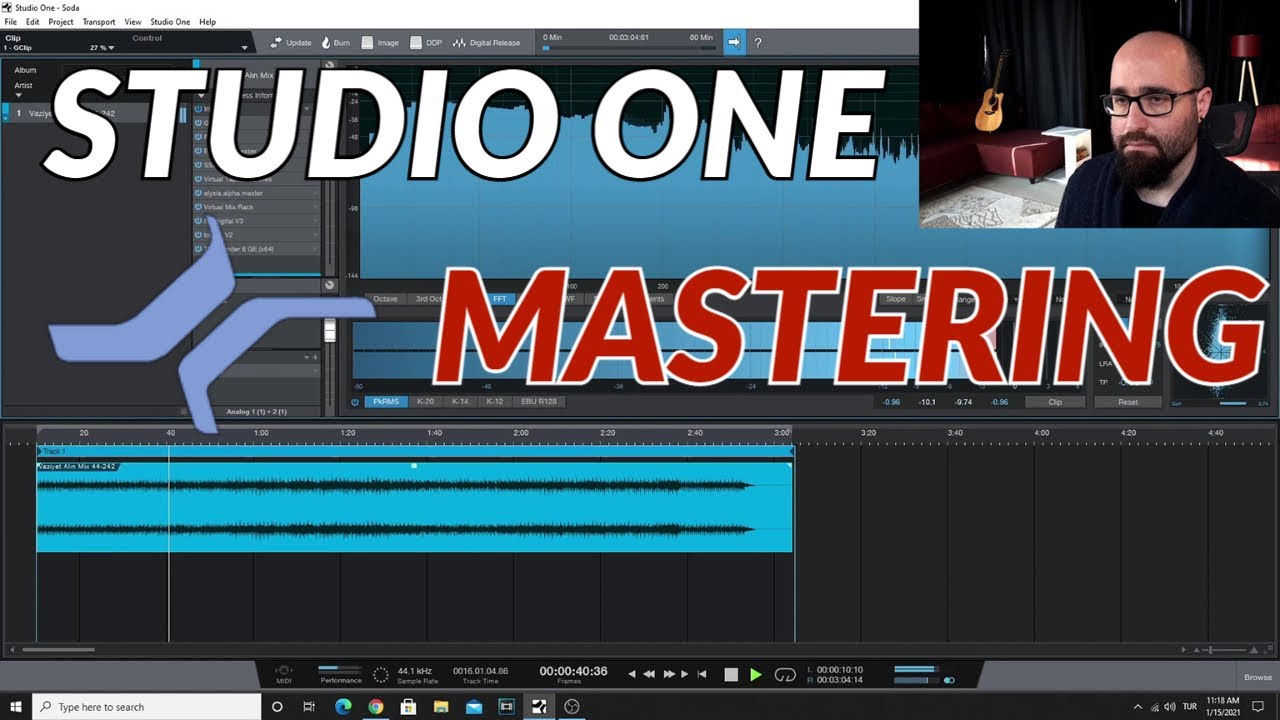Select the K-12 metering mode
The width and height of the screenshot is (1280, 720).
494,402
